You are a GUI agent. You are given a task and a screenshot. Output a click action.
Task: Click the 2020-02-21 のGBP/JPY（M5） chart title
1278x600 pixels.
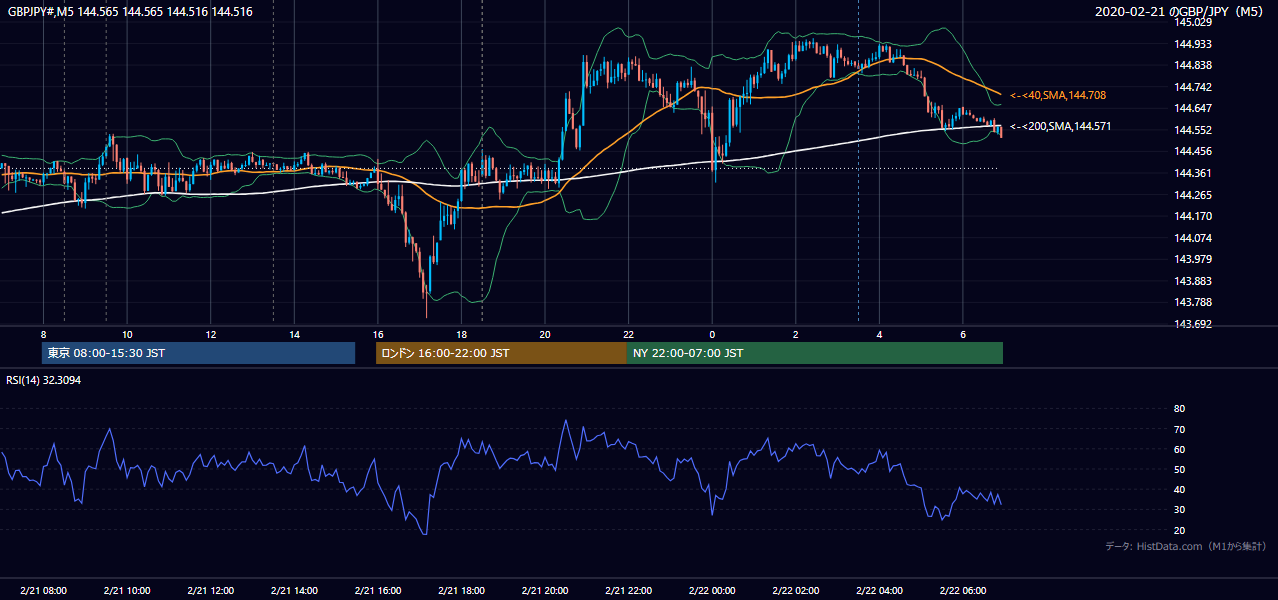[1182, 12]
